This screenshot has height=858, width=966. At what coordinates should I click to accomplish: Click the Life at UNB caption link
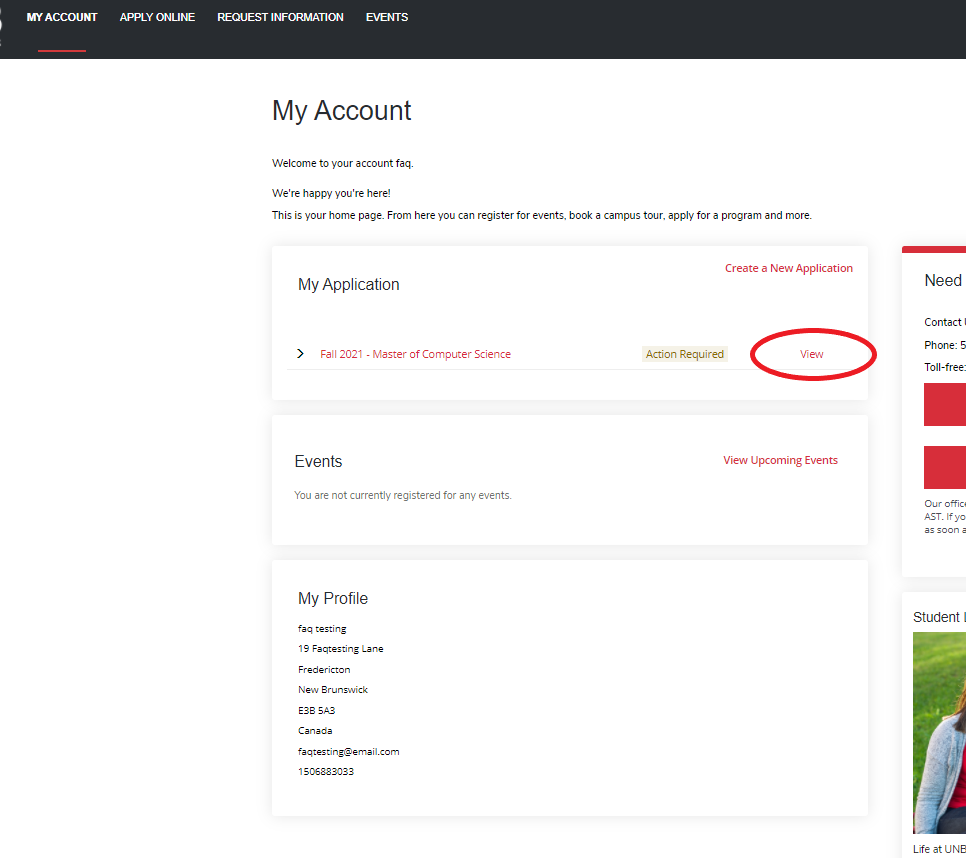pyautogui.click(x=938, y=849)
